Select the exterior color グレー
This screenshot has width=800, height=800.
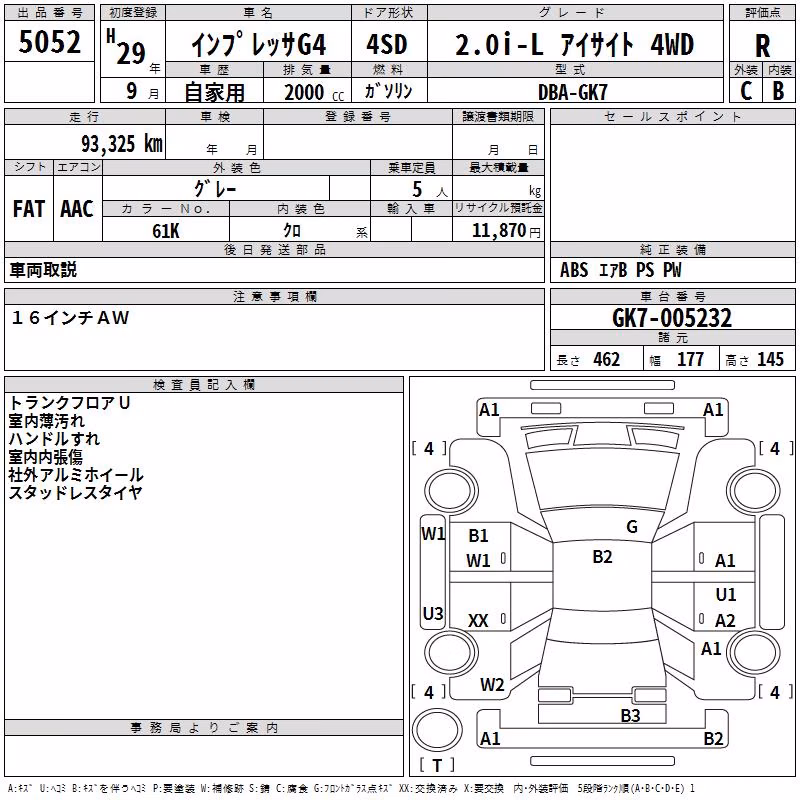pos(215,189)
